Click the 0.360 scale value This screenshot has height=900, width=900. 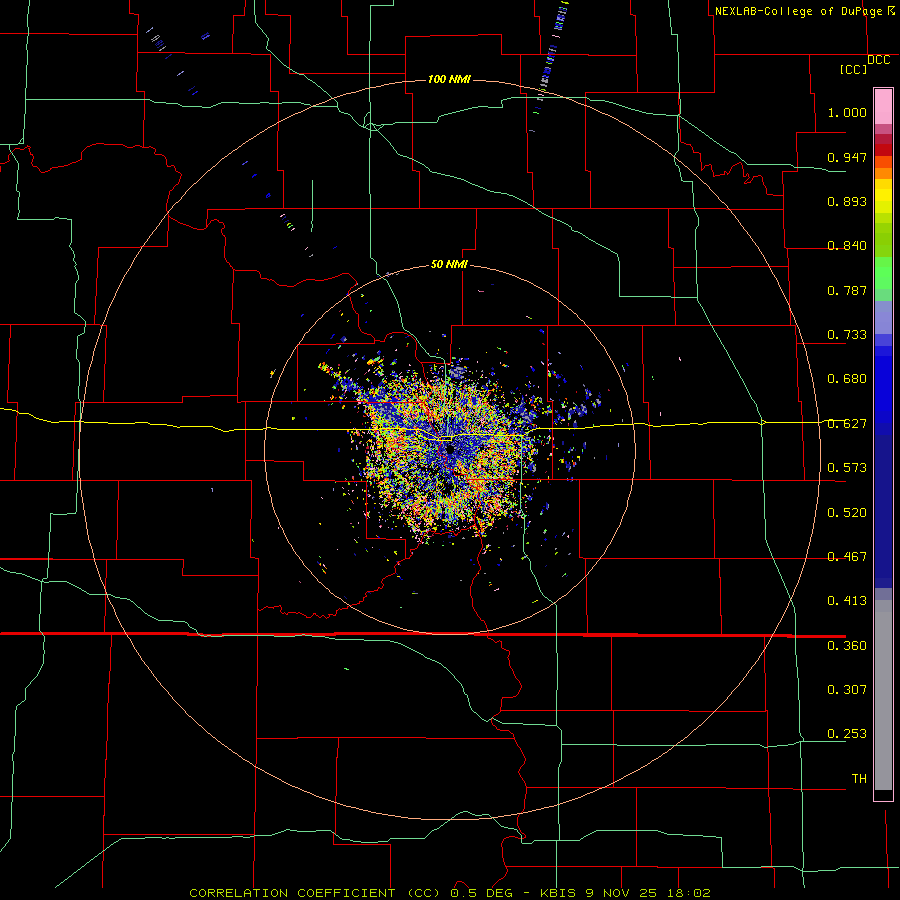coord(847,646)
